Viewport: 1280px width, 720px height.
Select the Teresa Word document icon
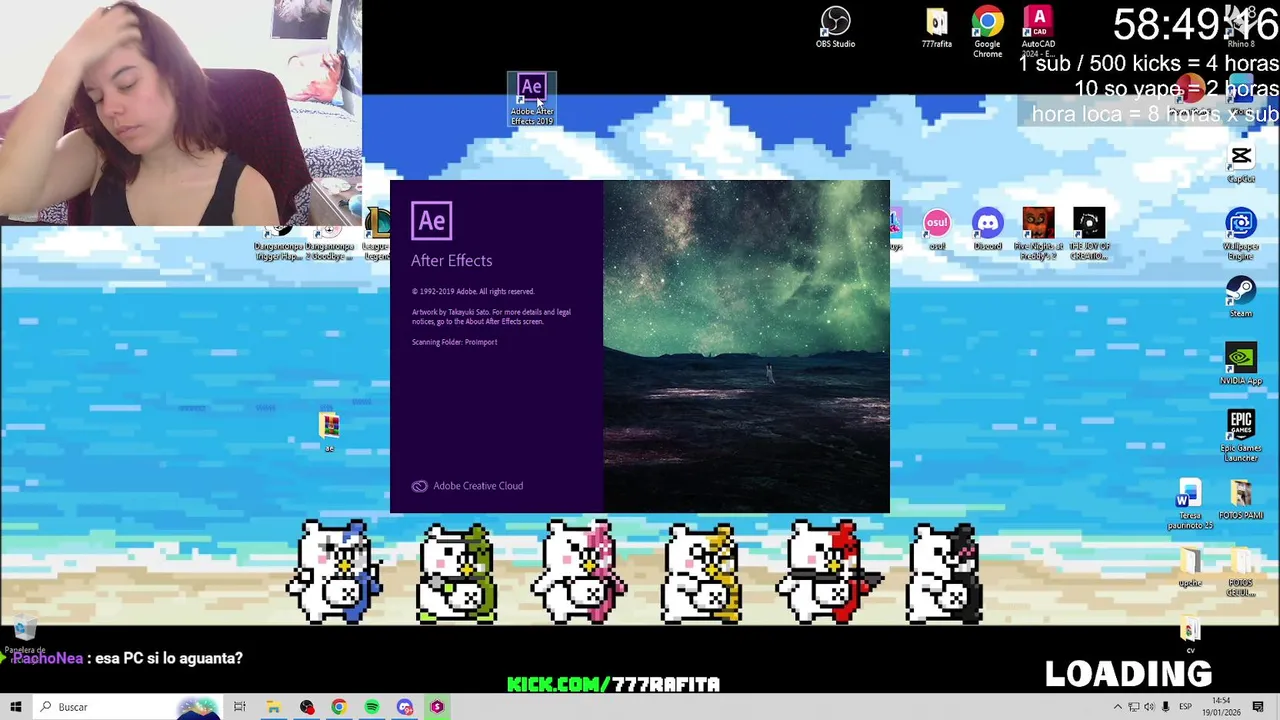1189,504
